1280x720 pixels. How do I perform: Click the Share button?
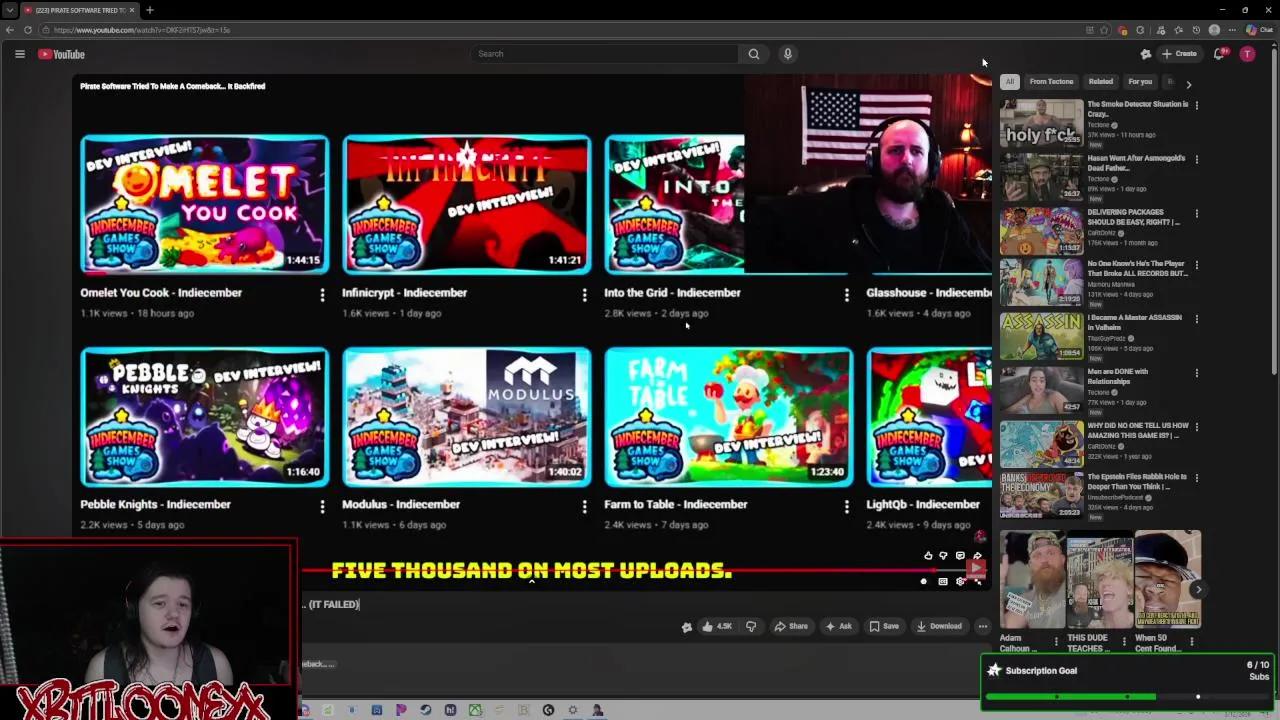tap(791, 626)
